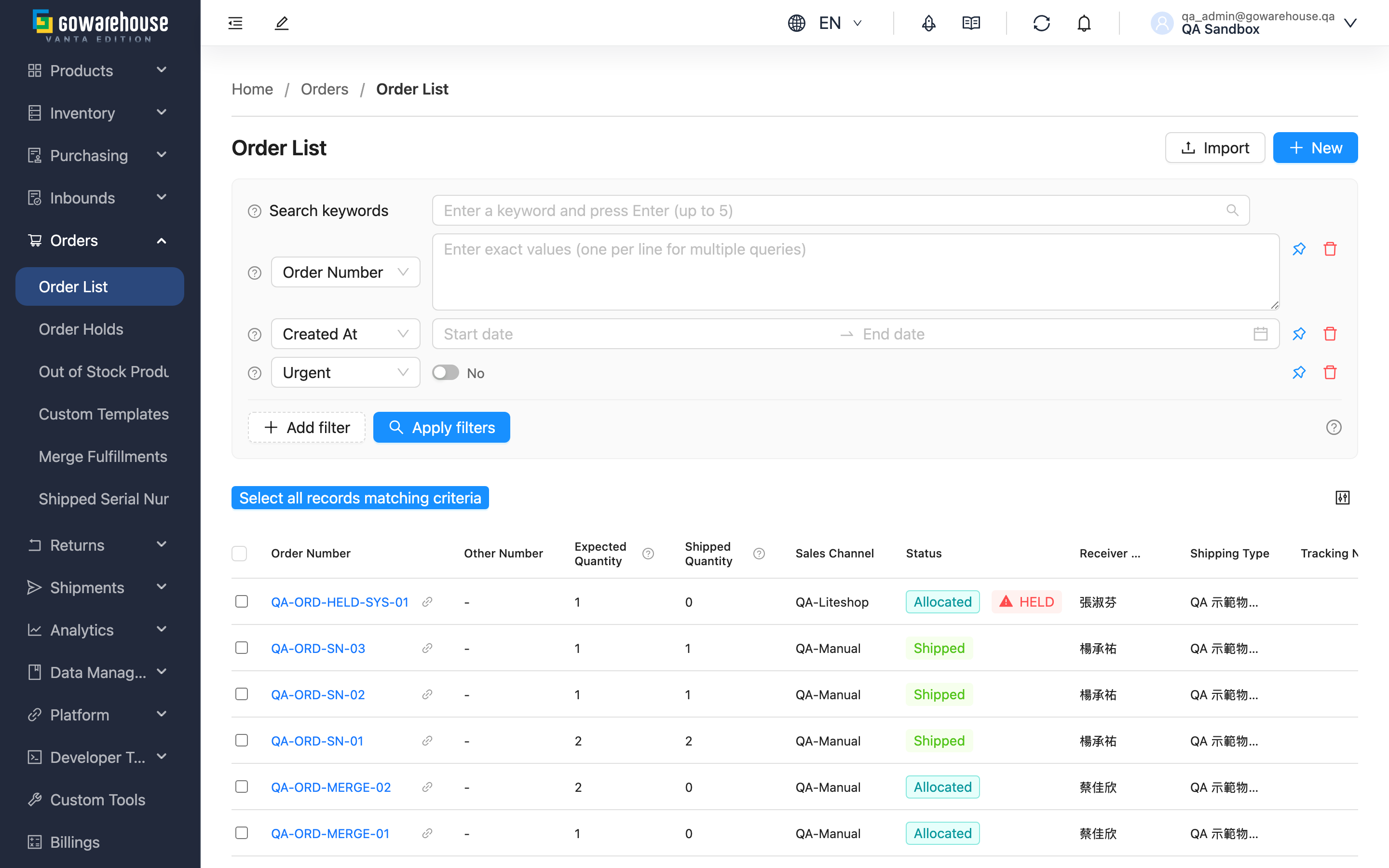Focus the Search keywords input field
This screenshot has height=868, width=1389.
tap(840, 210)
